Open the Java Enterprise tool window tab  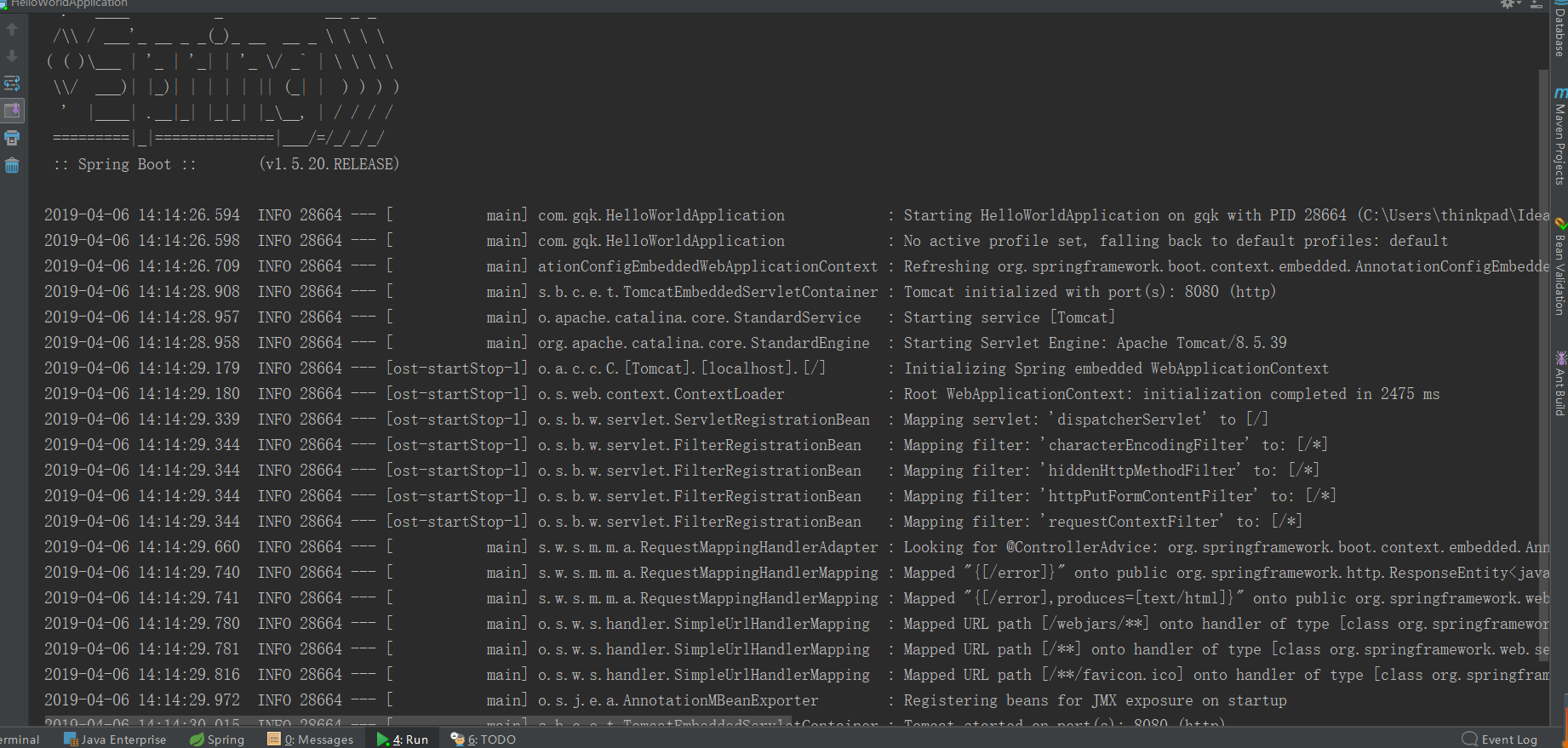coord(115,739)
